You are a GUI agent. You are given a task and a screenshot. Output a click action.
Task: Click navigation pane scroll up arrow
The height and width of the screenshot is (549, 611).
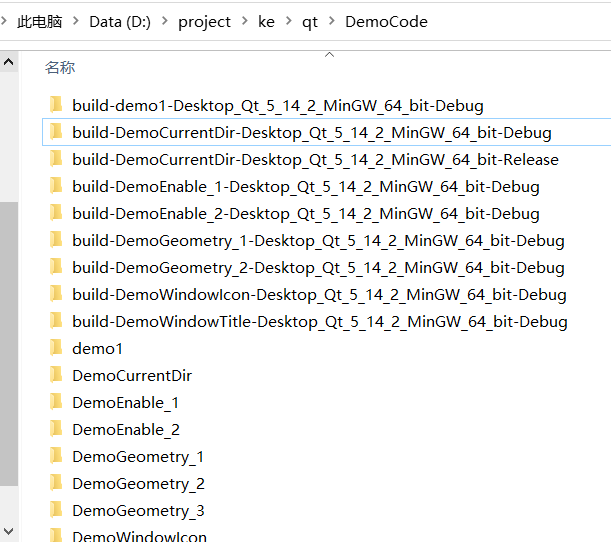tap(9, 62)
